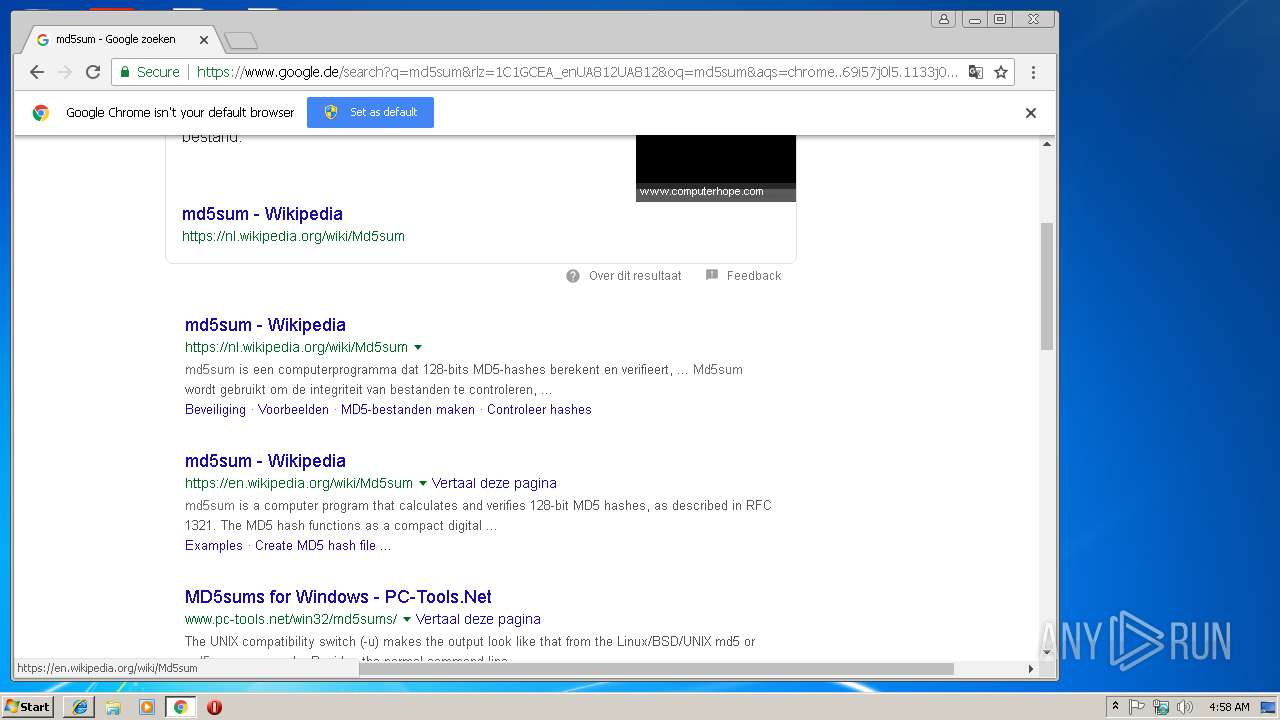Click the Chrome taskbar button
The height and width of the screenshot is (720, 1280).
coord(180,707)
